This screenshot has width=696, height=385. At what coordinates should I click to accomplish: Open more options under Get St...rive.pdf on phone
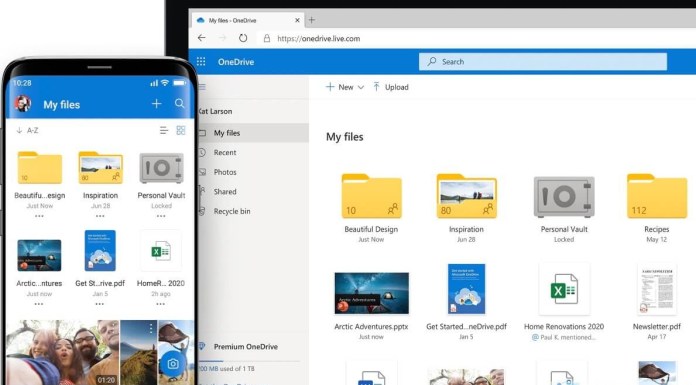click(x=99, y=304)
